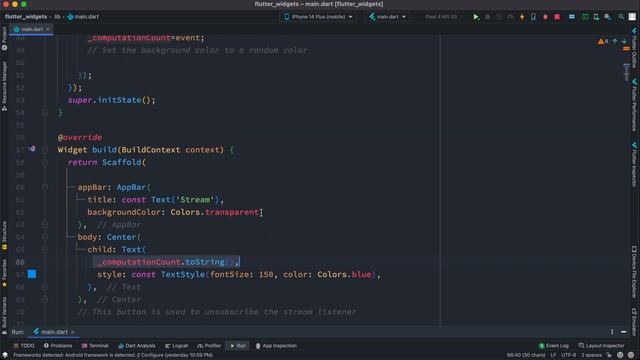
Task: Change line separator LF in status bar
Action: click(553, 355)
